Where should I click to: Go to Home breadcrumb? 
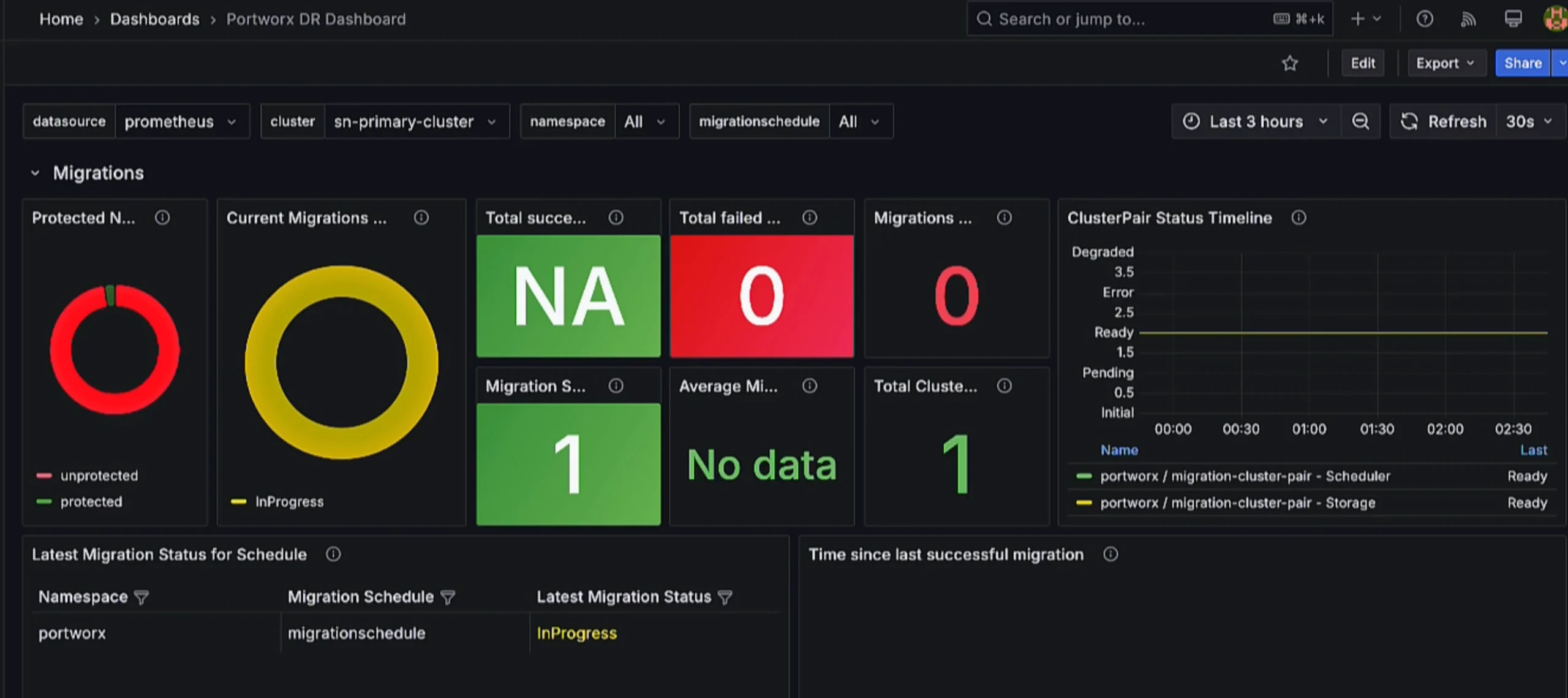click(x=61, y=19)
